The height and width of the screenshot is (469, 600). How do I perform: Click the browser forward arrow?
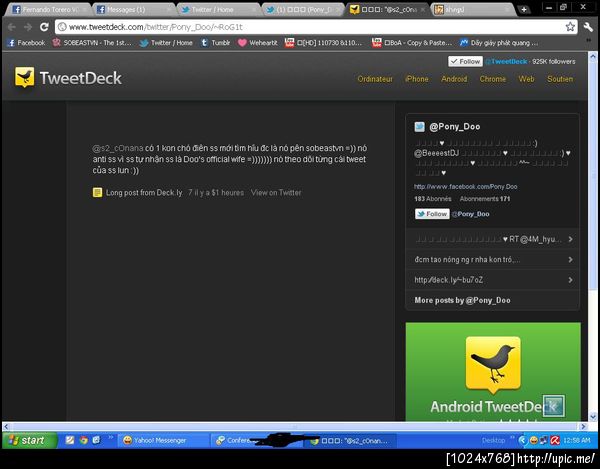click(28, 27)
